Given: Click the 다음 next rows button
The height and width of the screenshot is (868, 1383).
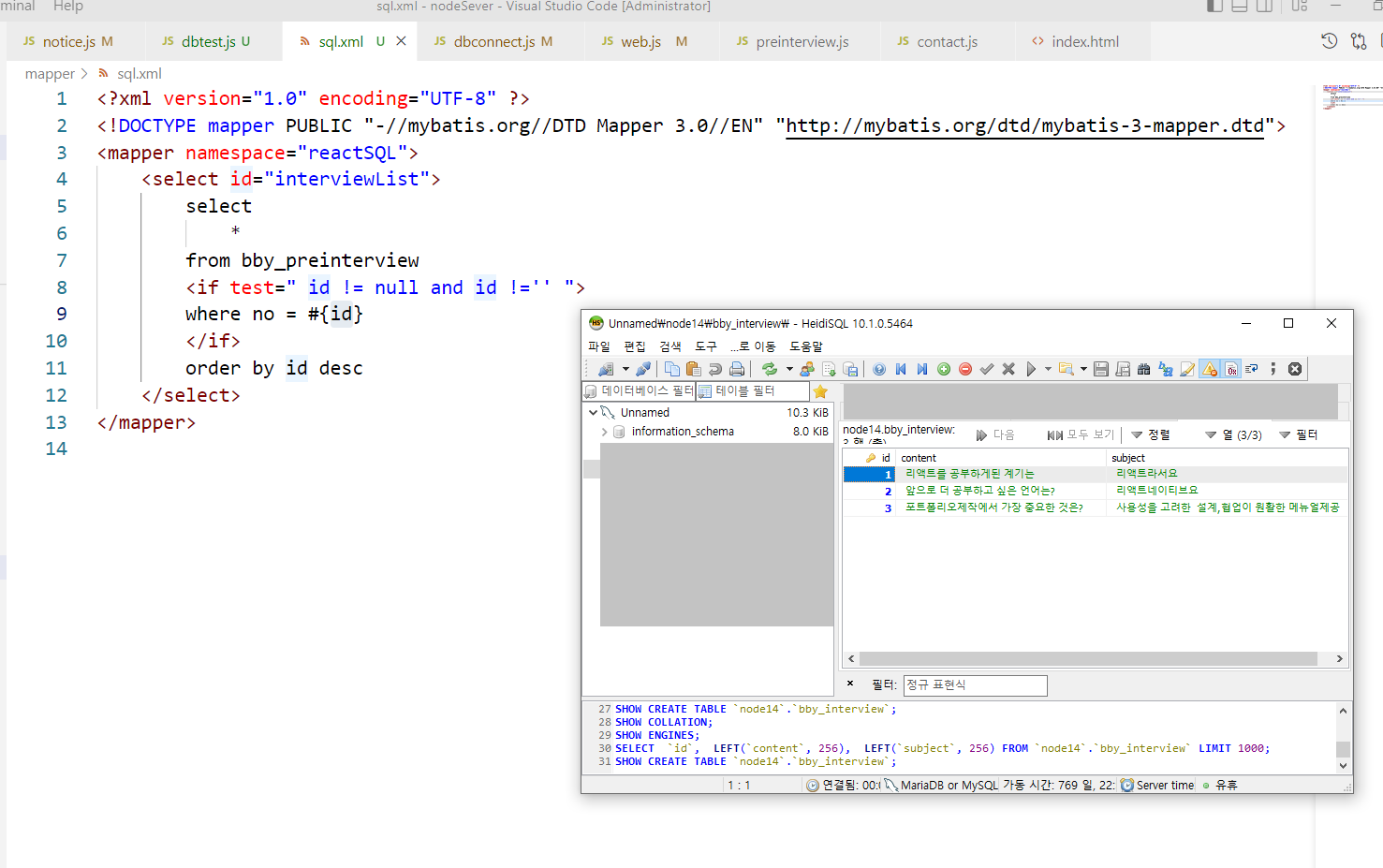Looking at the screenshot, I should point(994,434).
